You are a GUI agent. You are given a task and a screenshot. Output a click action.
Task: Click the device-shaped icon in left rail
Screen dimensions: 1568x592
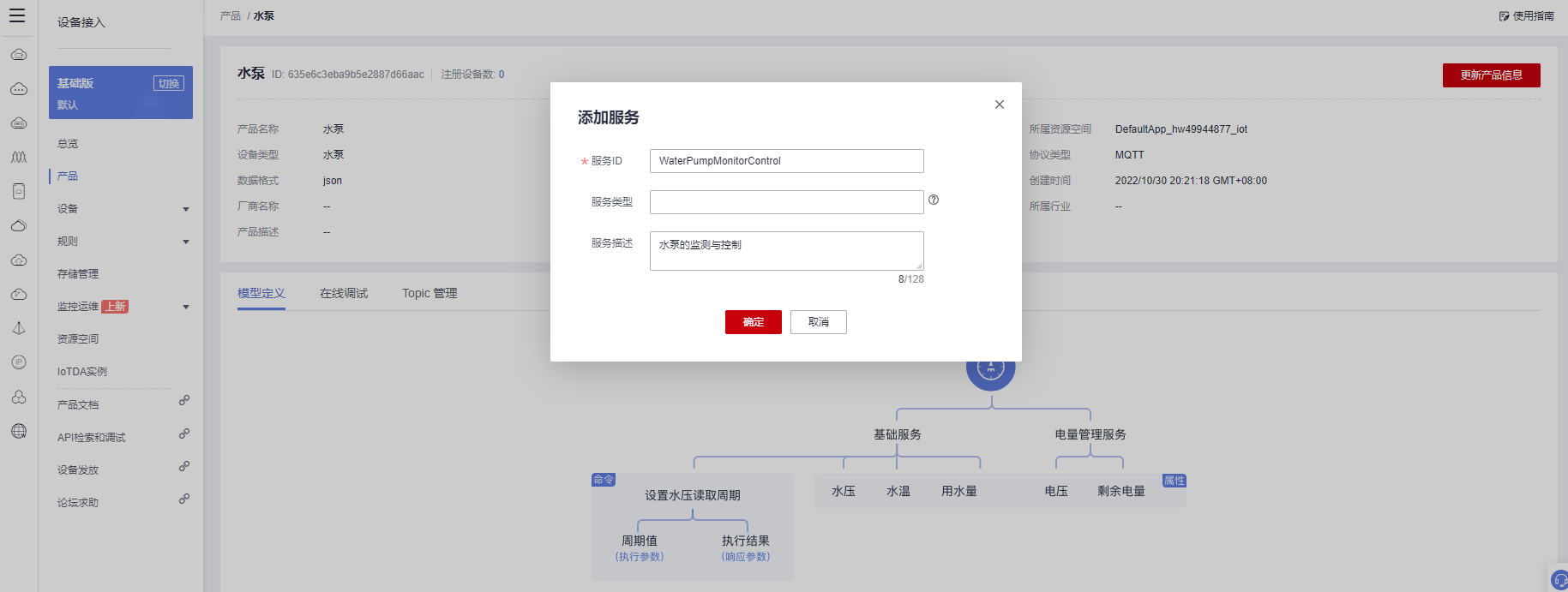(19, 192)
